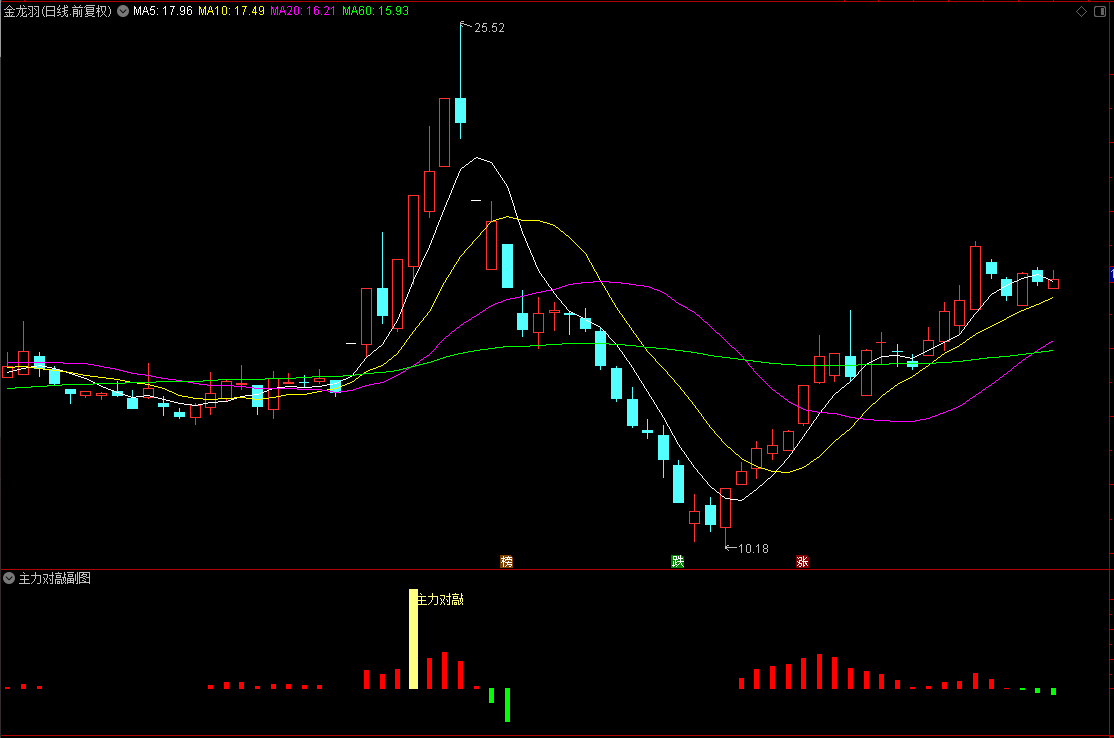Click the magenta MA20: 16.21 label
The width and height of the screenshot is (1114, 738).
[x=303, y=11]
